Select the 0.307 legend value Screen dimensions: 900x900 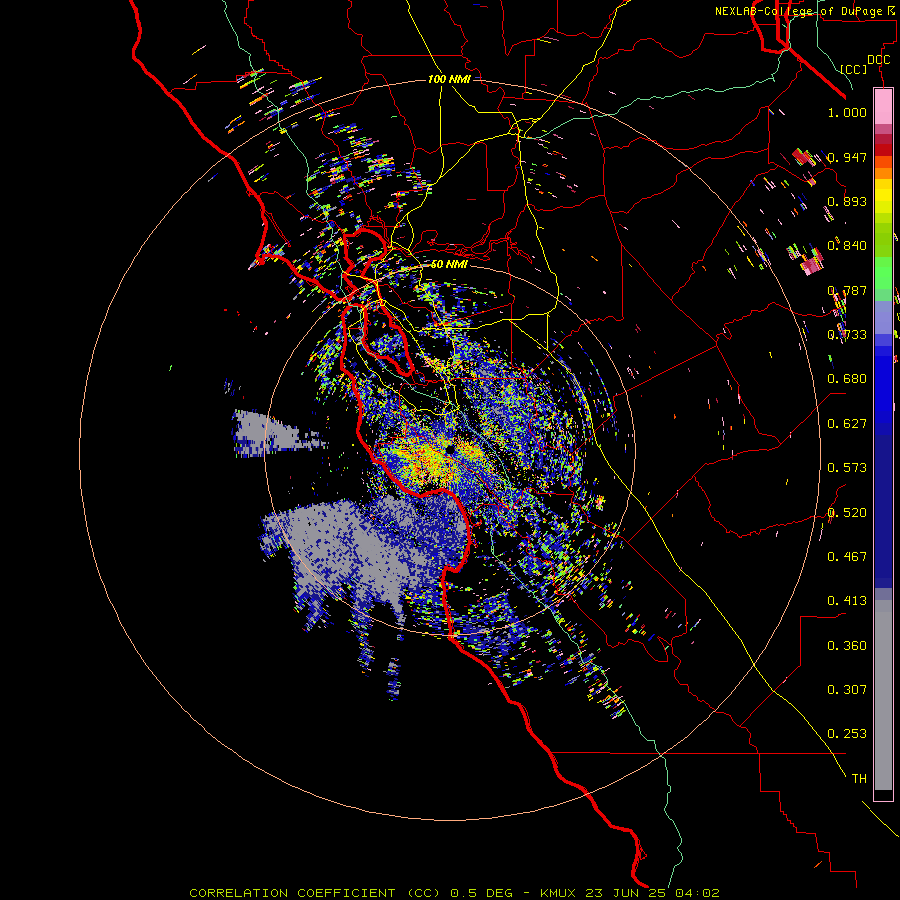847,690
